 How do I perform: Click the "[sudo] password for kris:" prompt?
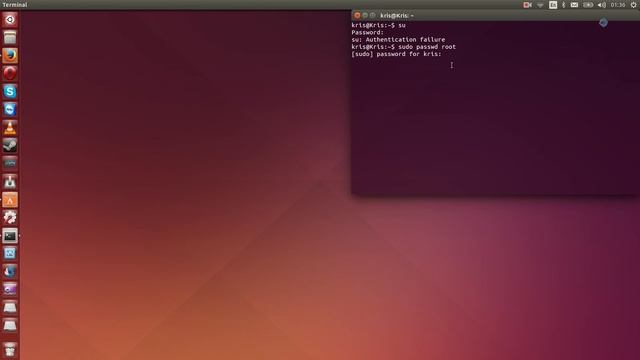tap(396, 54)
